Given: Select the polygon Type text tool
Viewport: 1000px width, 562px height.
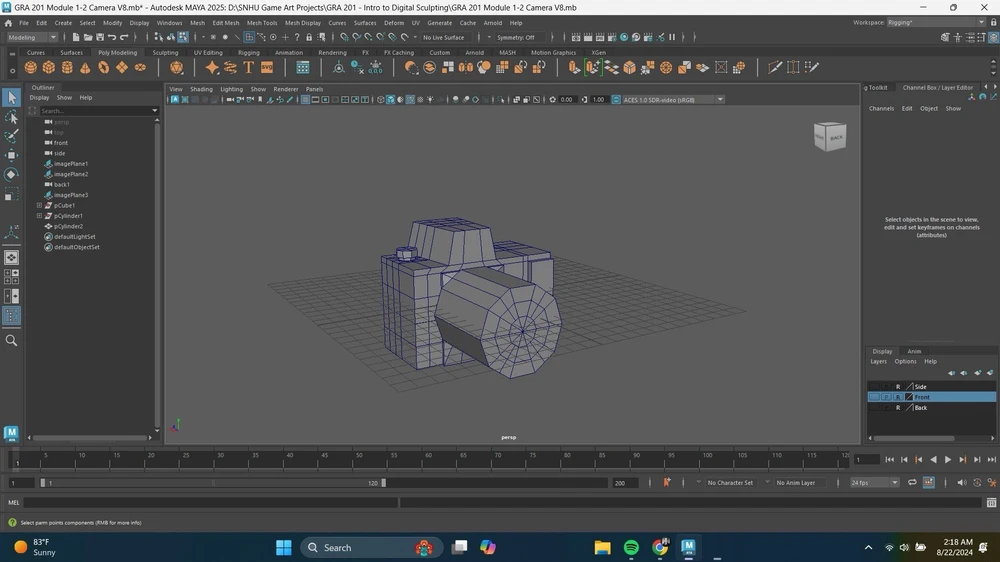Looking at the screenshot, I should pos(249,68).
